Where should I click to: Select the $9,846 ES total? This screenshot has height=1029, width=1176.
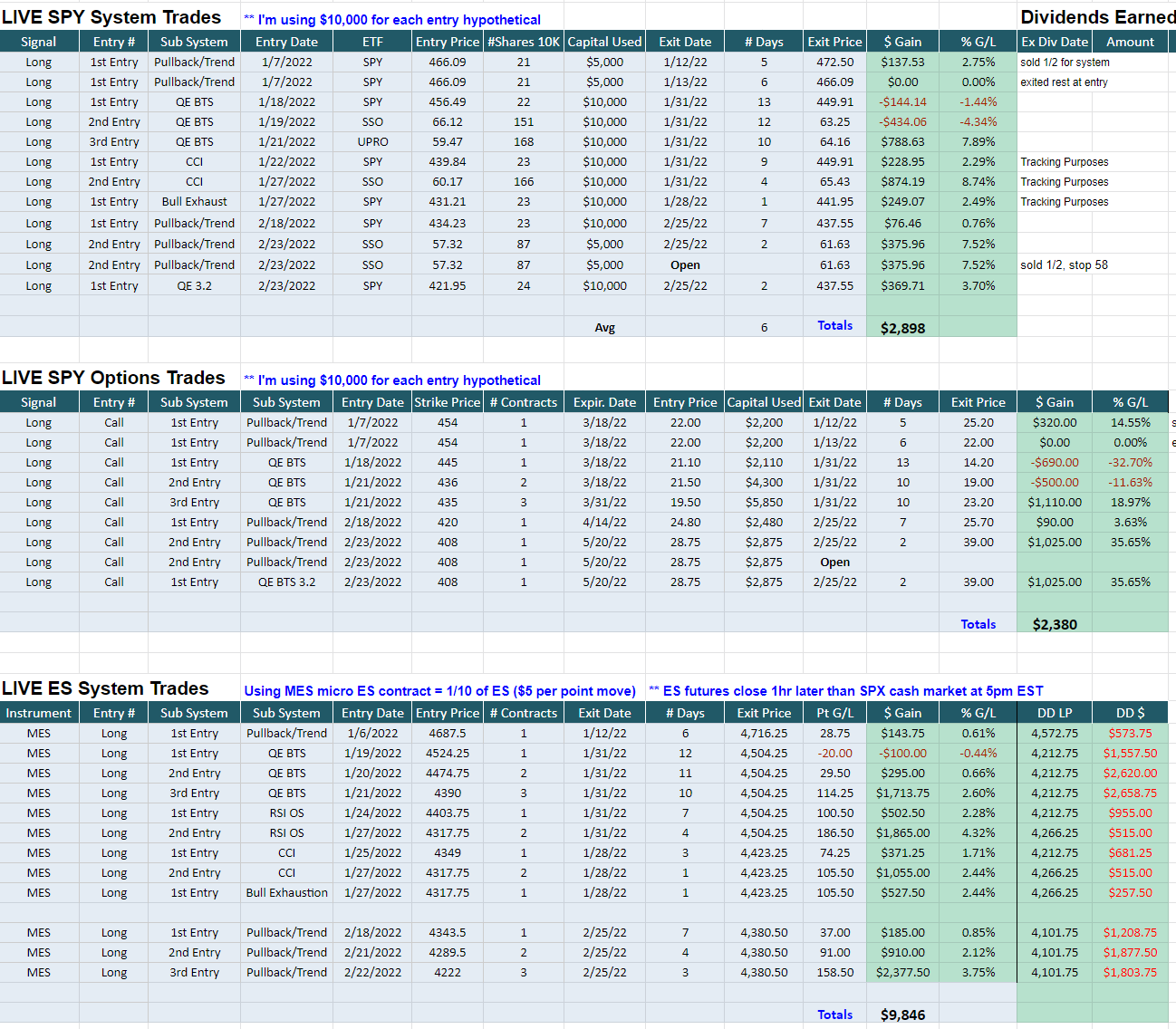coord(902,1015)
